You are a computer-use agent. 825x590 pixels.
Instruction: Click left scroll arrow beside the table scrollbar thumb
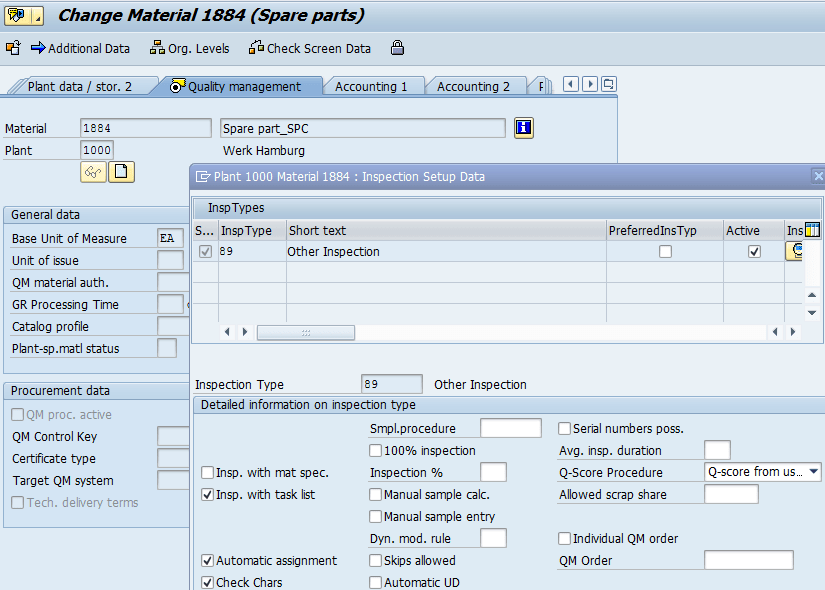click(x=227, y=332)
